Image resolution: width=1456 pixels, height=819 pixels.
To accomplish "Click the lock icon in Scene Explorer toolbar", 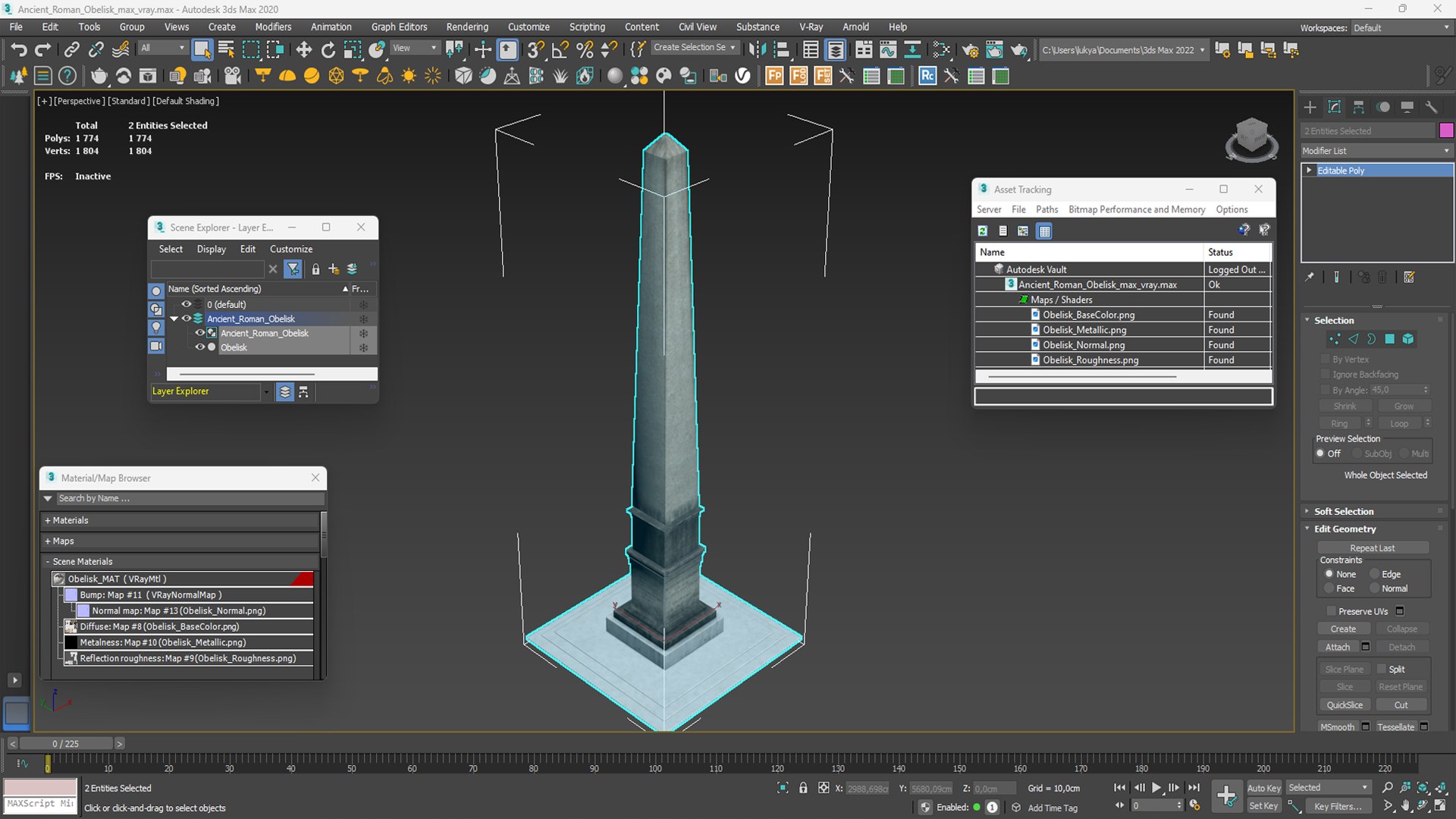I will [315, 269].
